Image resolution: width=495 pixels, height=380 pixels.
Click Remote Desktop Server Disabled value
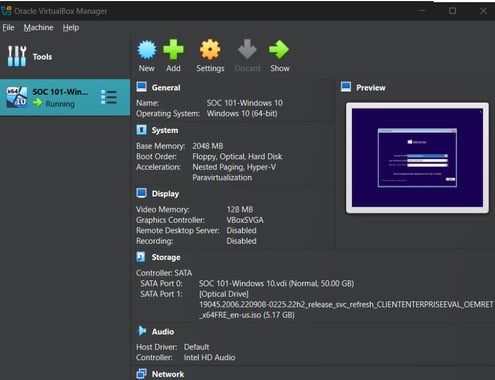pos(241,230)
